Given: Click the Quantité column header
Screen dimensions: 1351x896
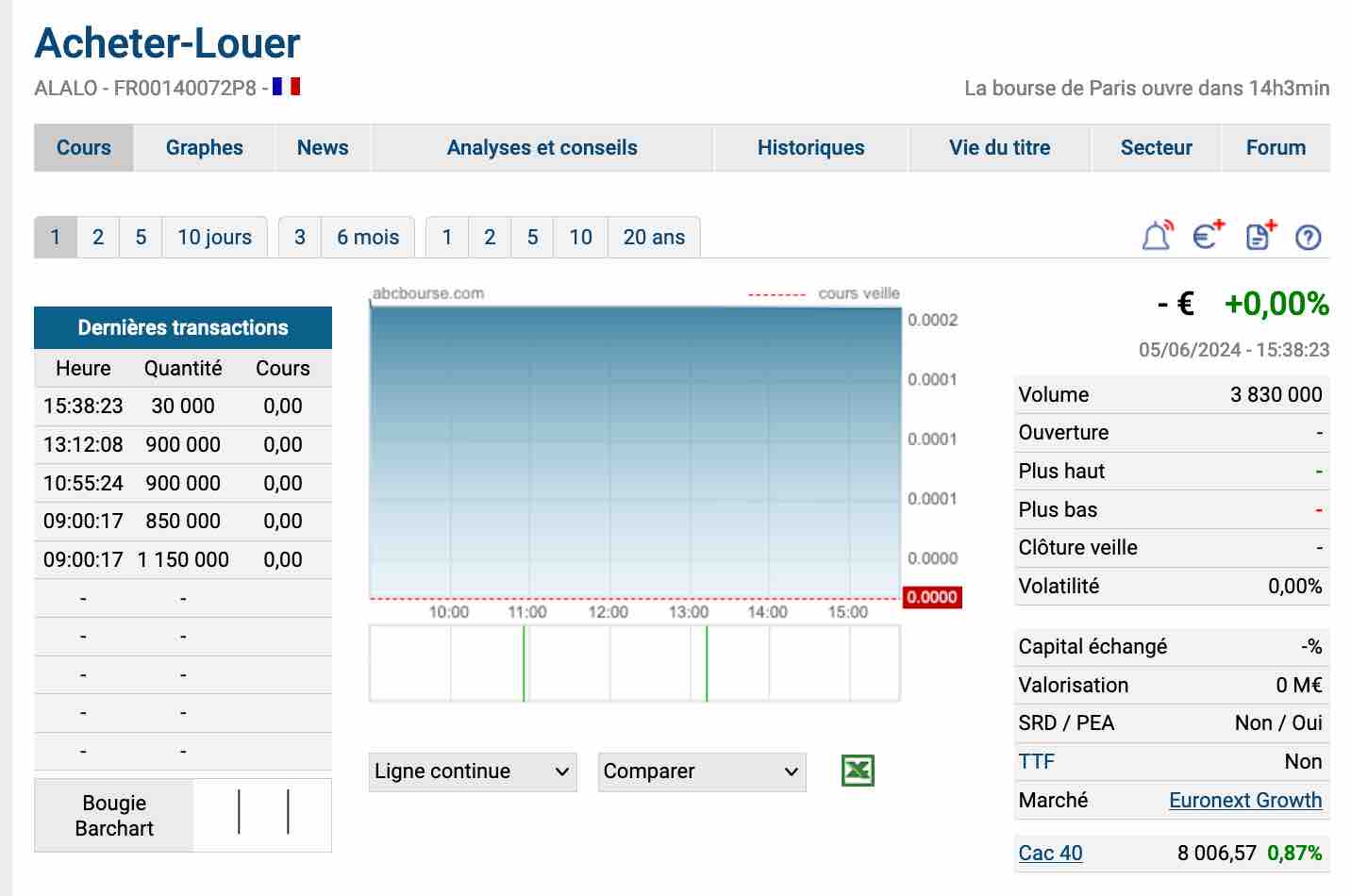Looking at the screenshot, I should click(183, 368).
